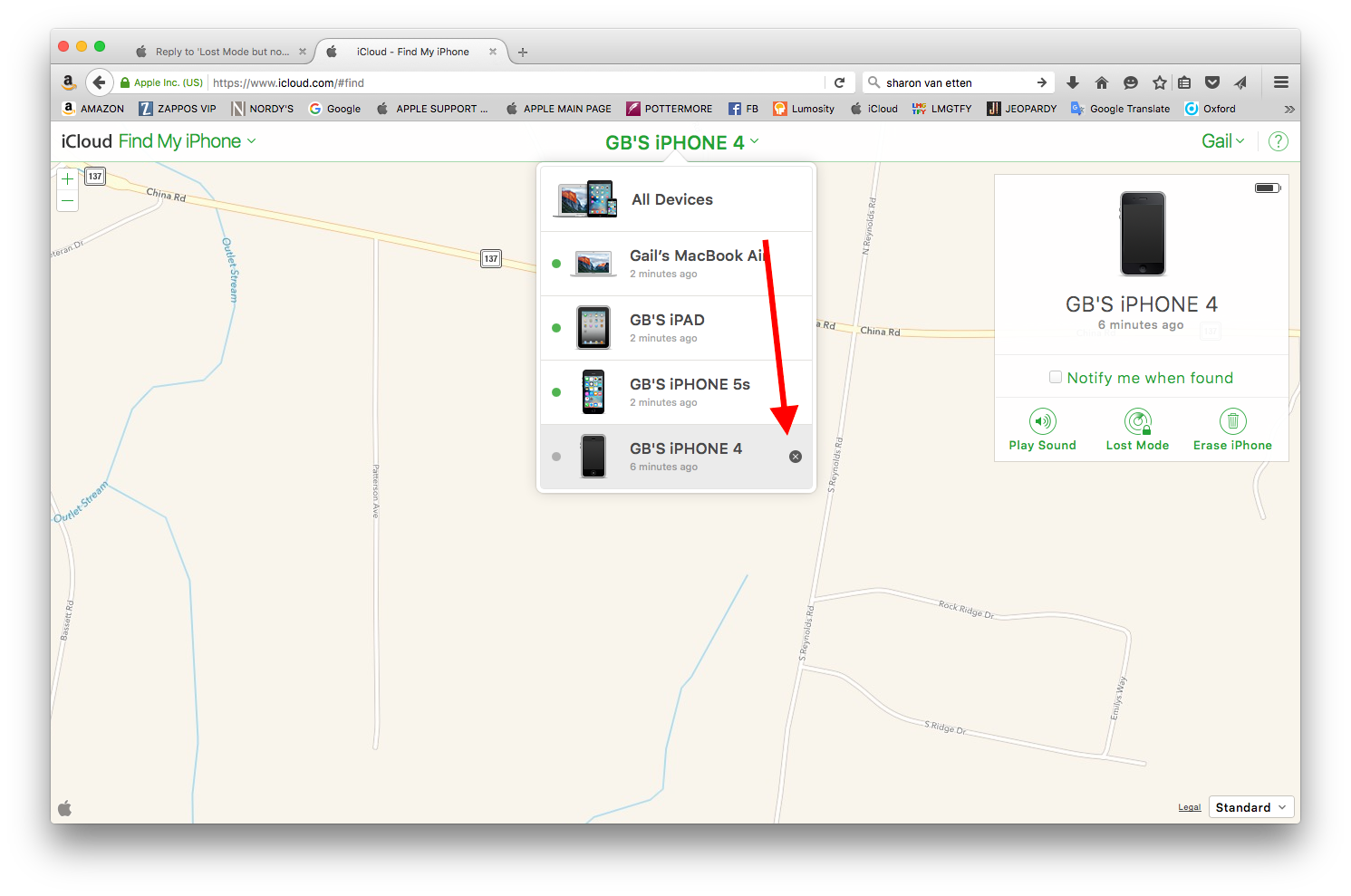
Task: Click the paper plane share icon
Action: click(1240, 82)
